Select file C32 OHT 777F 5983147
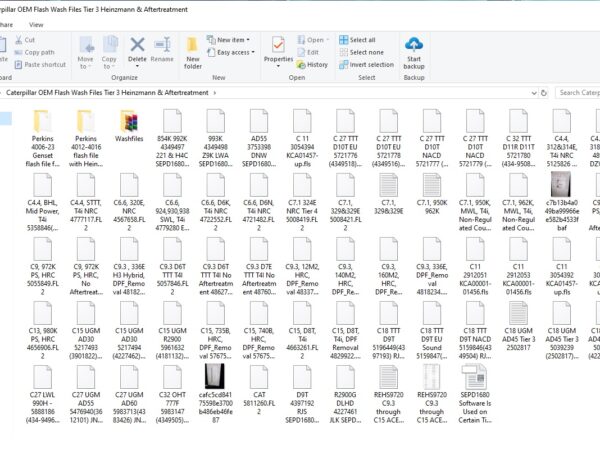Screen dimensions: 600x450 172,395
